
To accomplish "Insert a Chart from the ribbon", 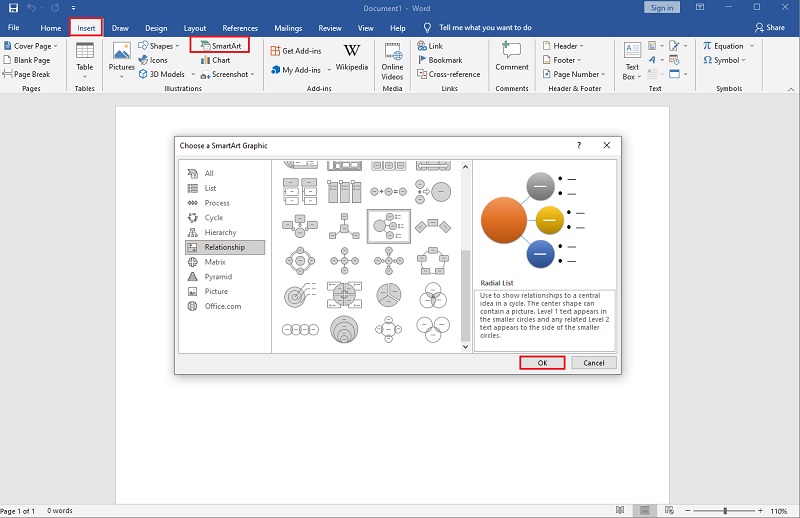I will click(215, 60).
